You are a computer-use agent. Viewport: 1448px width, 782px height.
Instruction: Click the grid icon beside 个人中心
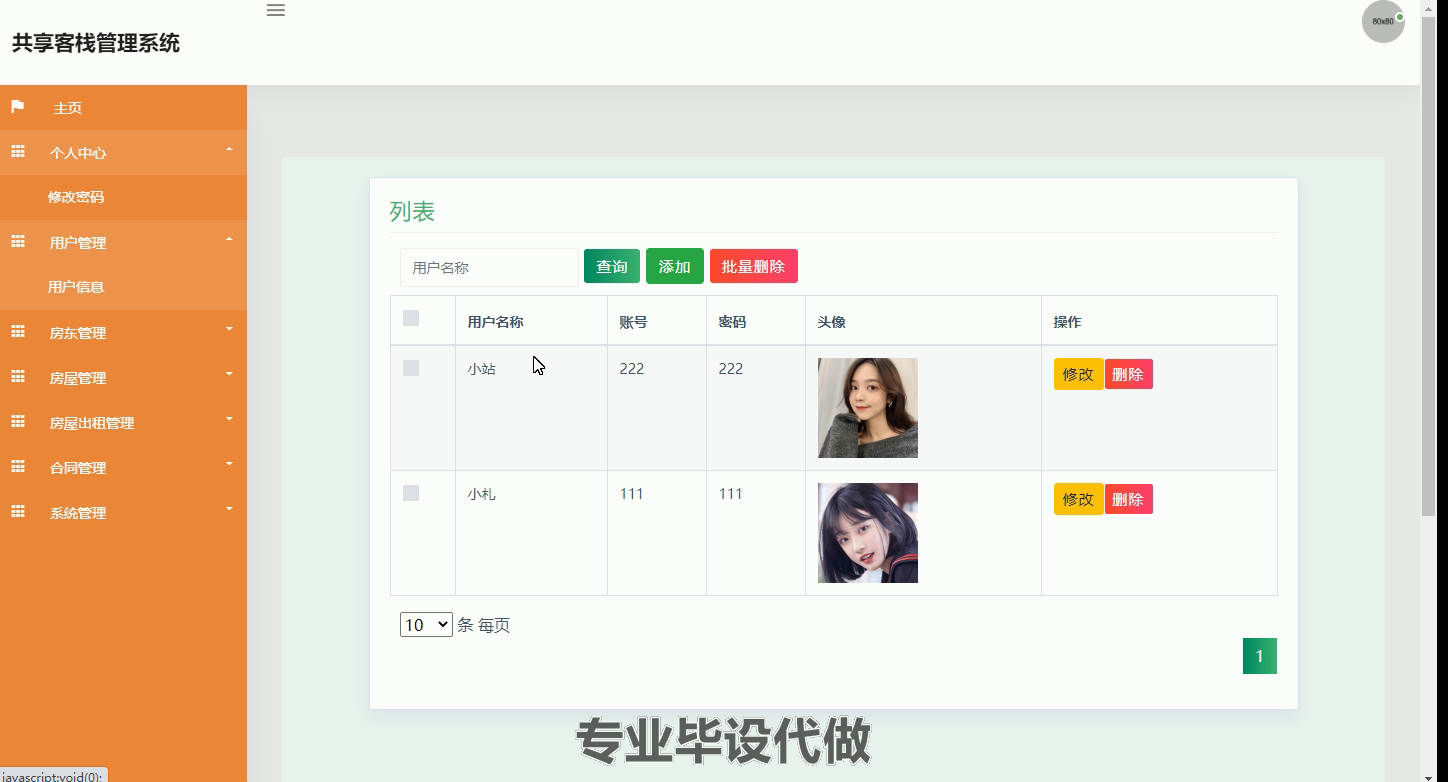(x=18, y=152)
